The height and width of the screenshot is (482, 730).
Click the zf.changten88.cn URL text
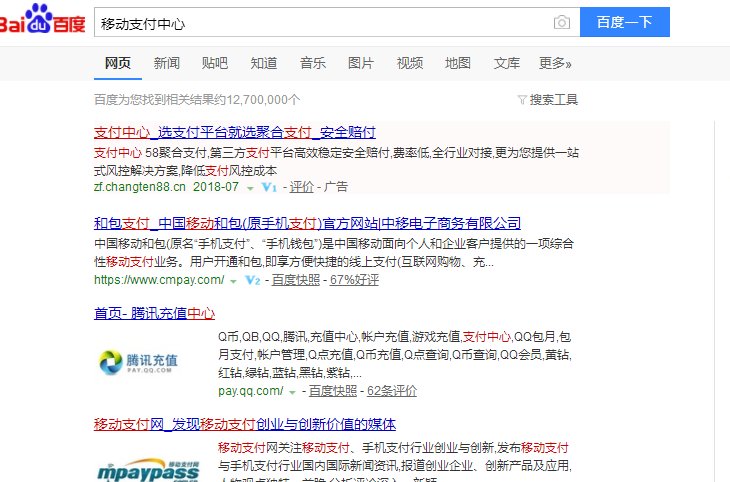click(140, 187)
